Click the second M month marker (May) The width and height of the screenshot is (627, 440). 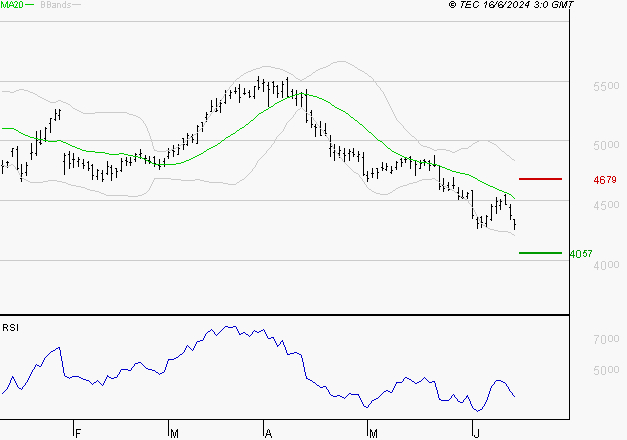tap(373, 433)
